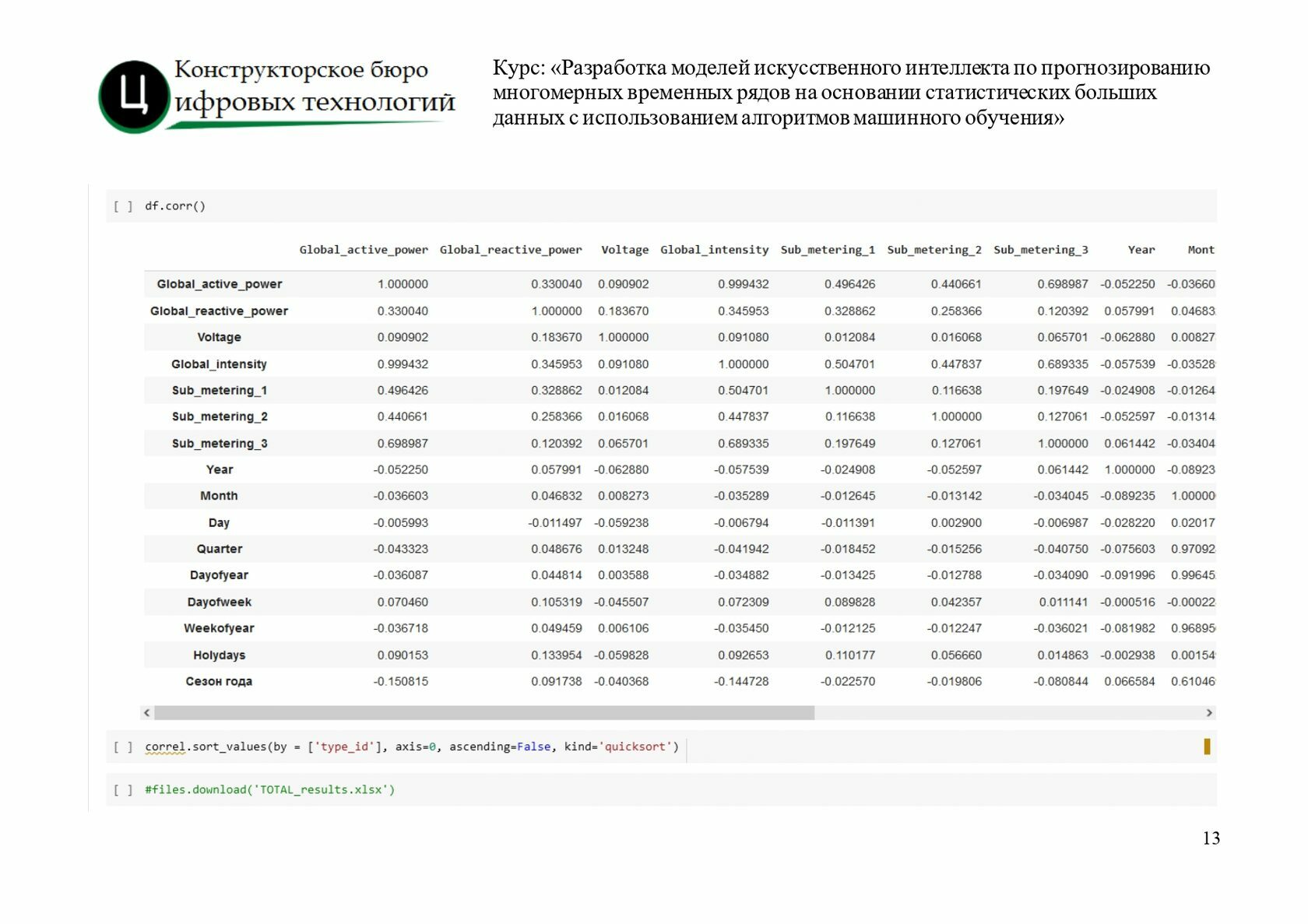Click the Quarter row label

[220, 550]
